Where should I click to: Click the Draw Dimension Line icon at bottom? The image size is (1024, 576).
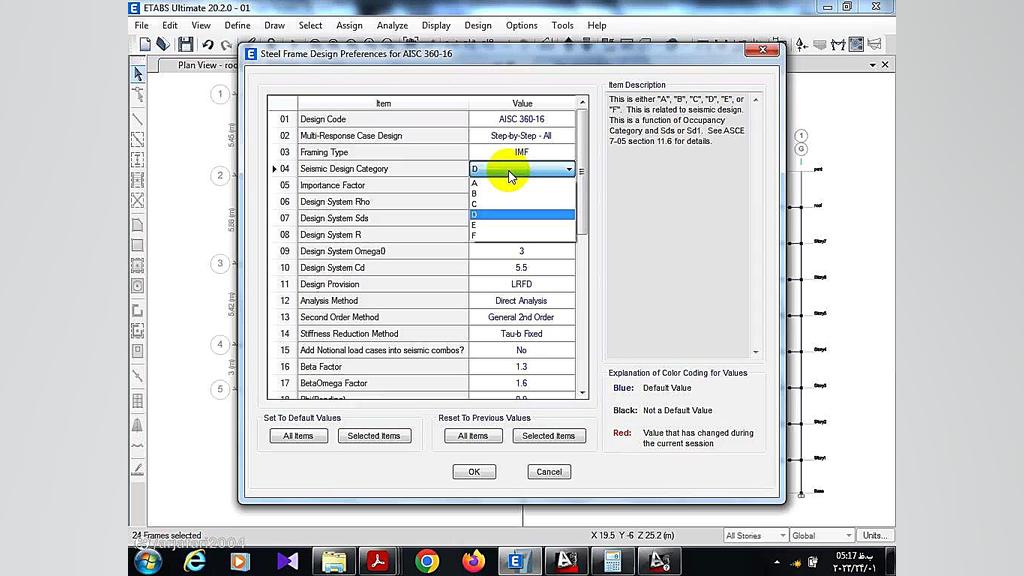(138, 468)
